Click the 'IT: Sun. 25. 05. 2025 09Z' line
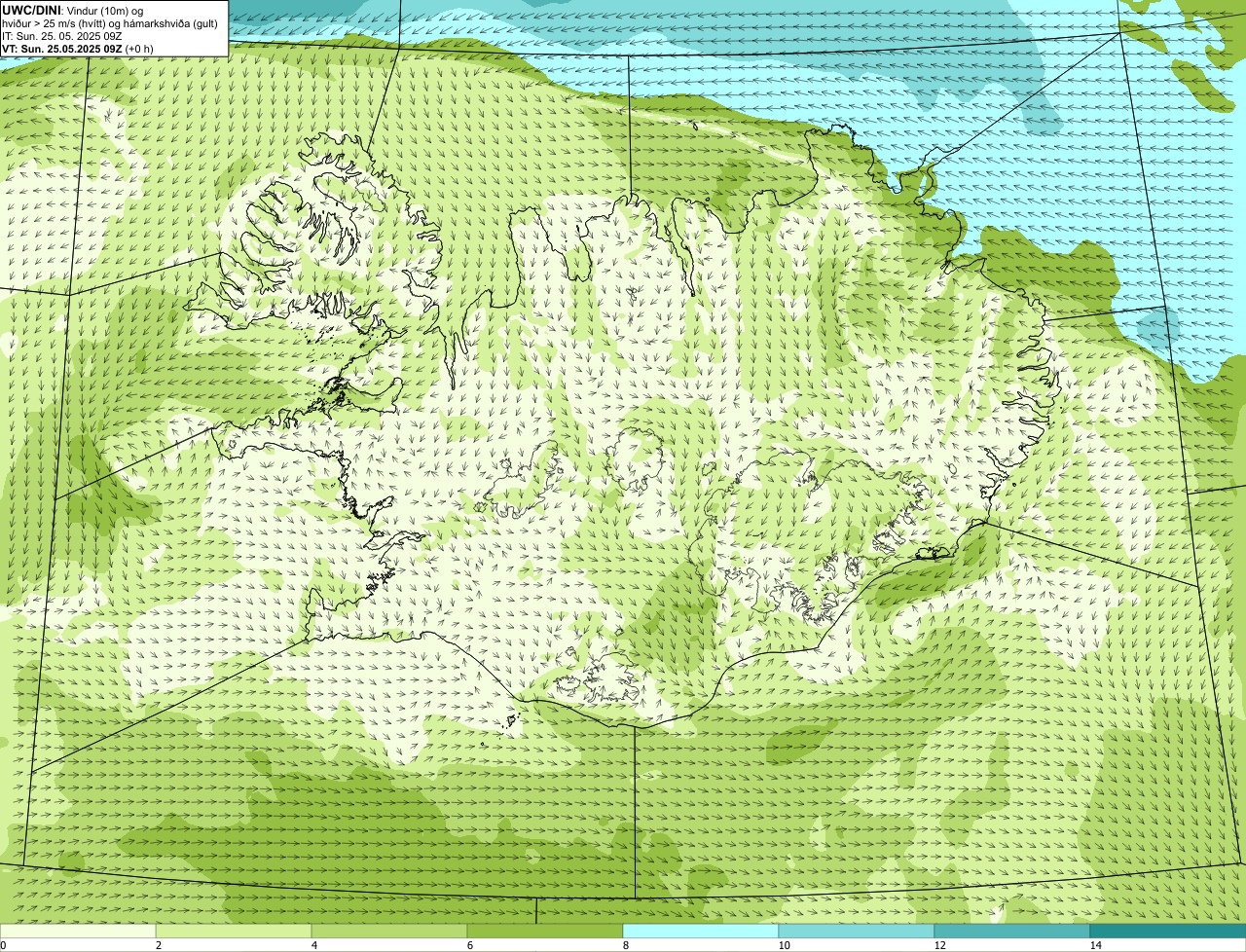 coord(62,36)
